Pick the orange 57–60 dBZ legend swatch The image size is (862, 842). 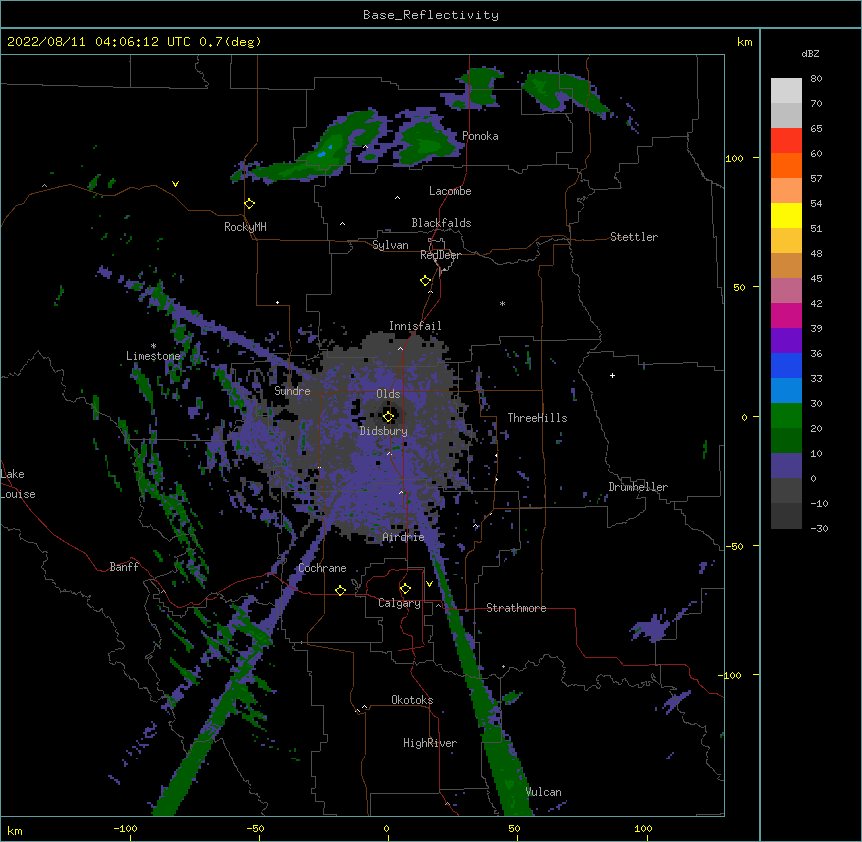coord(786,165)
